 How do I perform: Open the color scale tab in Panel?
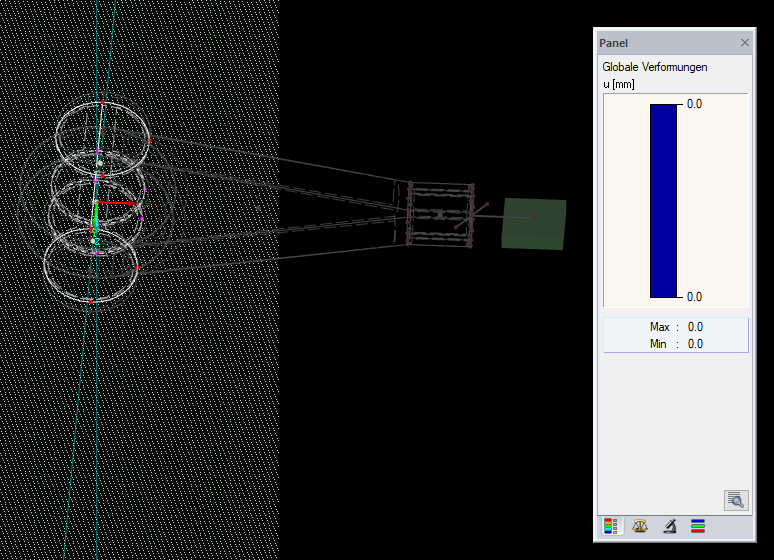611,526
